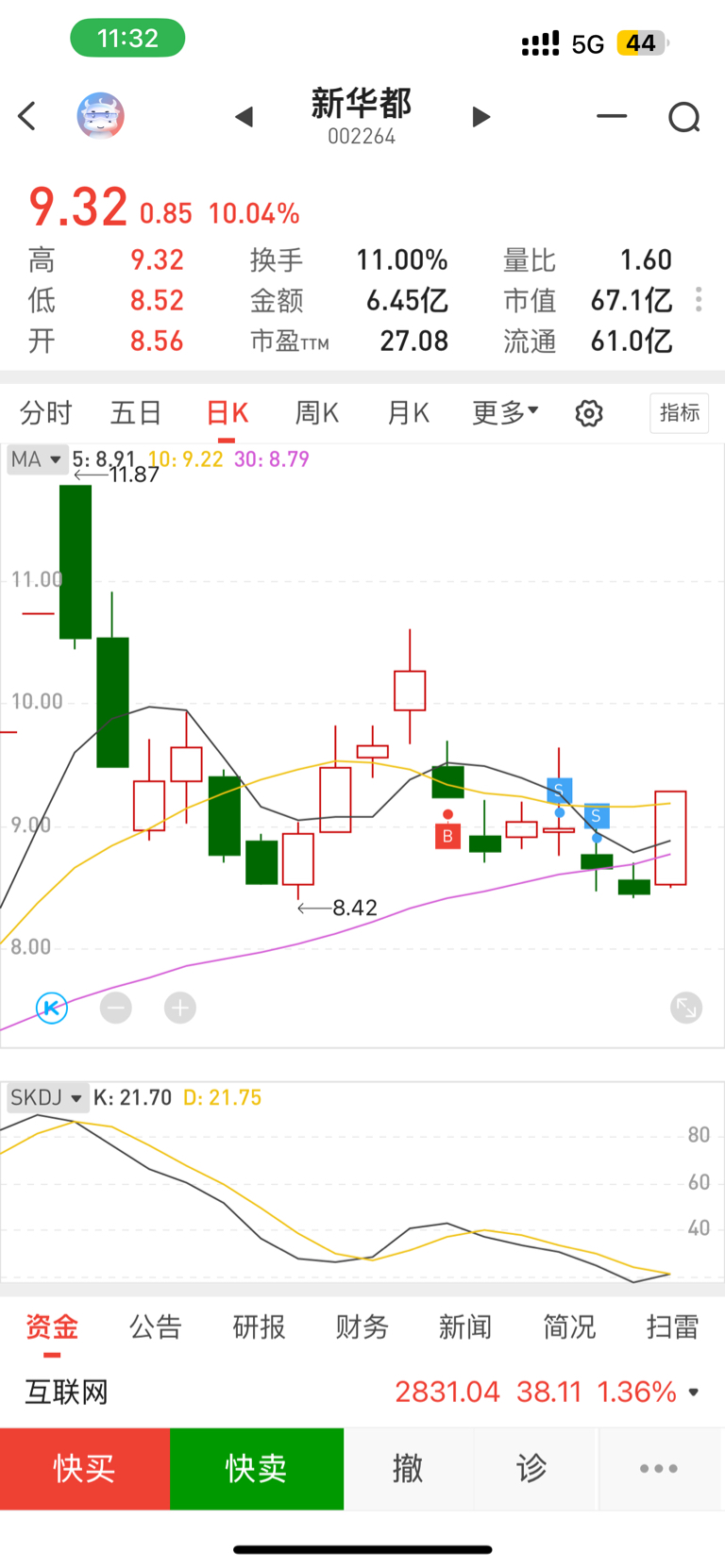The image size is (725, 1568).
Task: Select the 日K tab
Action: [x=227, y=413]
